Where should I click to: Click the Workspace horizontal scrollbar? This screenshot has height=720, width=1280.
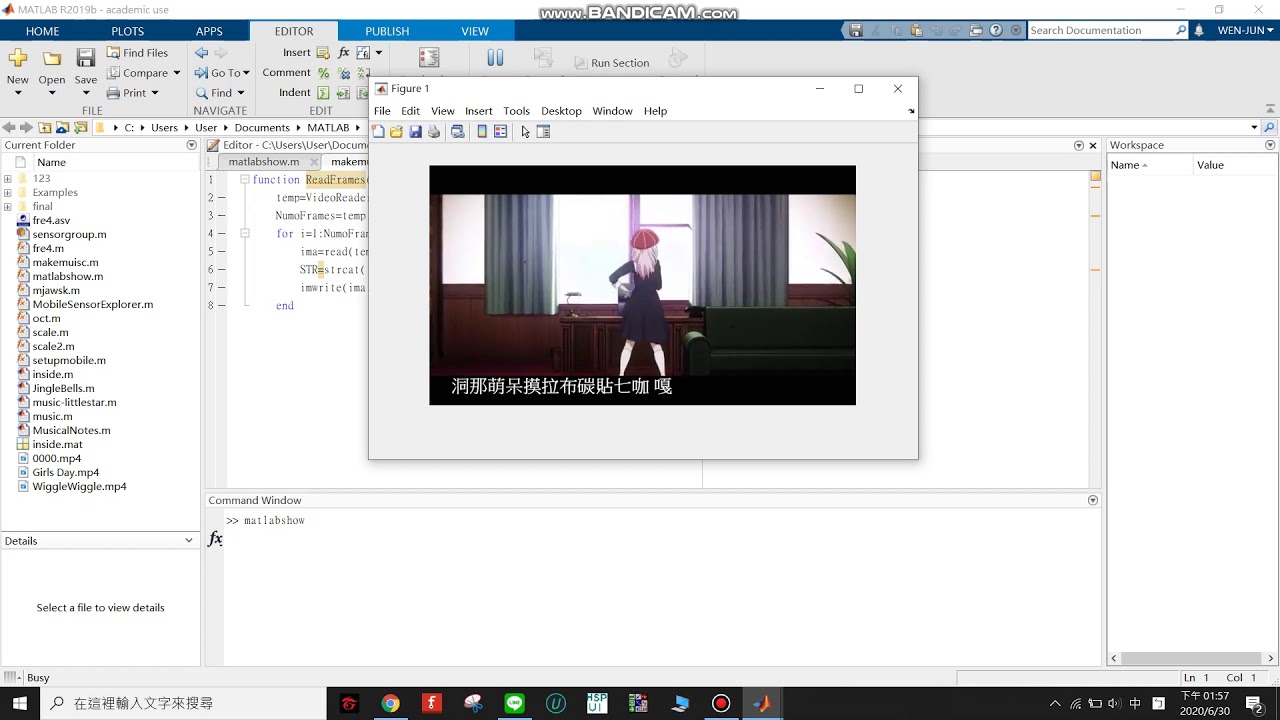point(1191,658)
